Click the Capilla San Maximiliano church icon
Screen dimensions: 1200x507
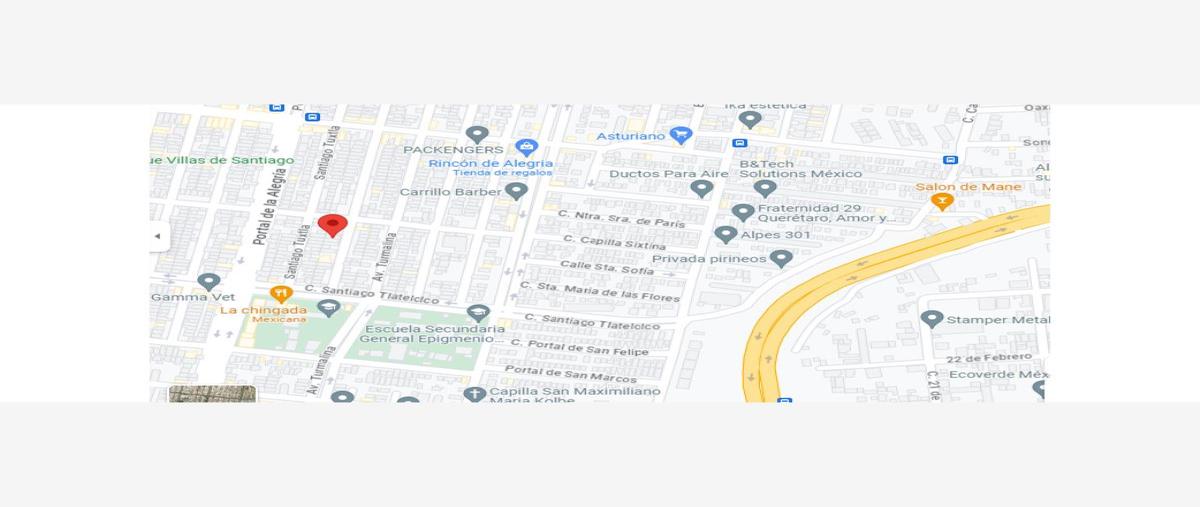(475, 394)
